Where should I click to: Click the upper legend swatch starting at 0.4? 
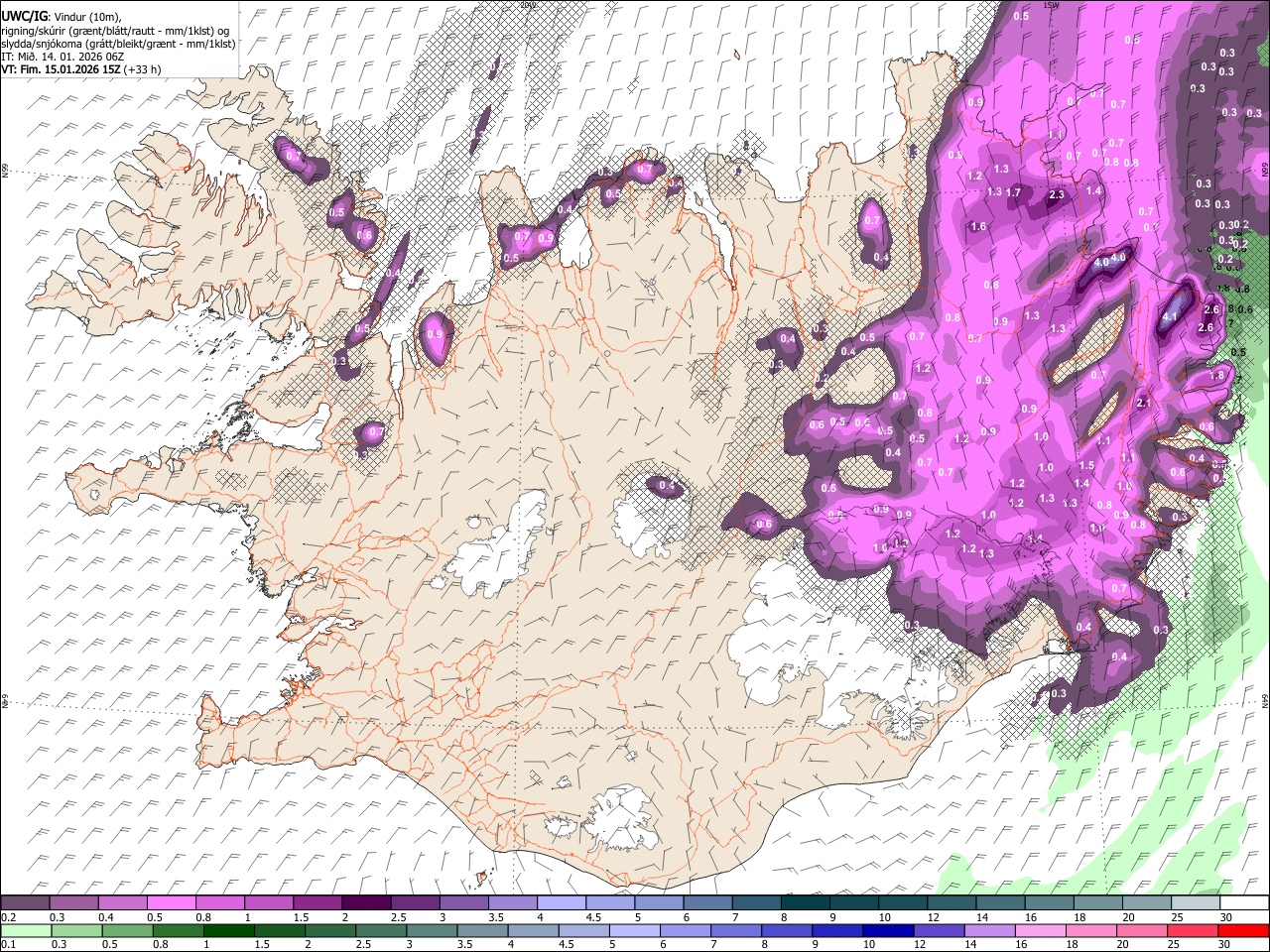(122, 903)
